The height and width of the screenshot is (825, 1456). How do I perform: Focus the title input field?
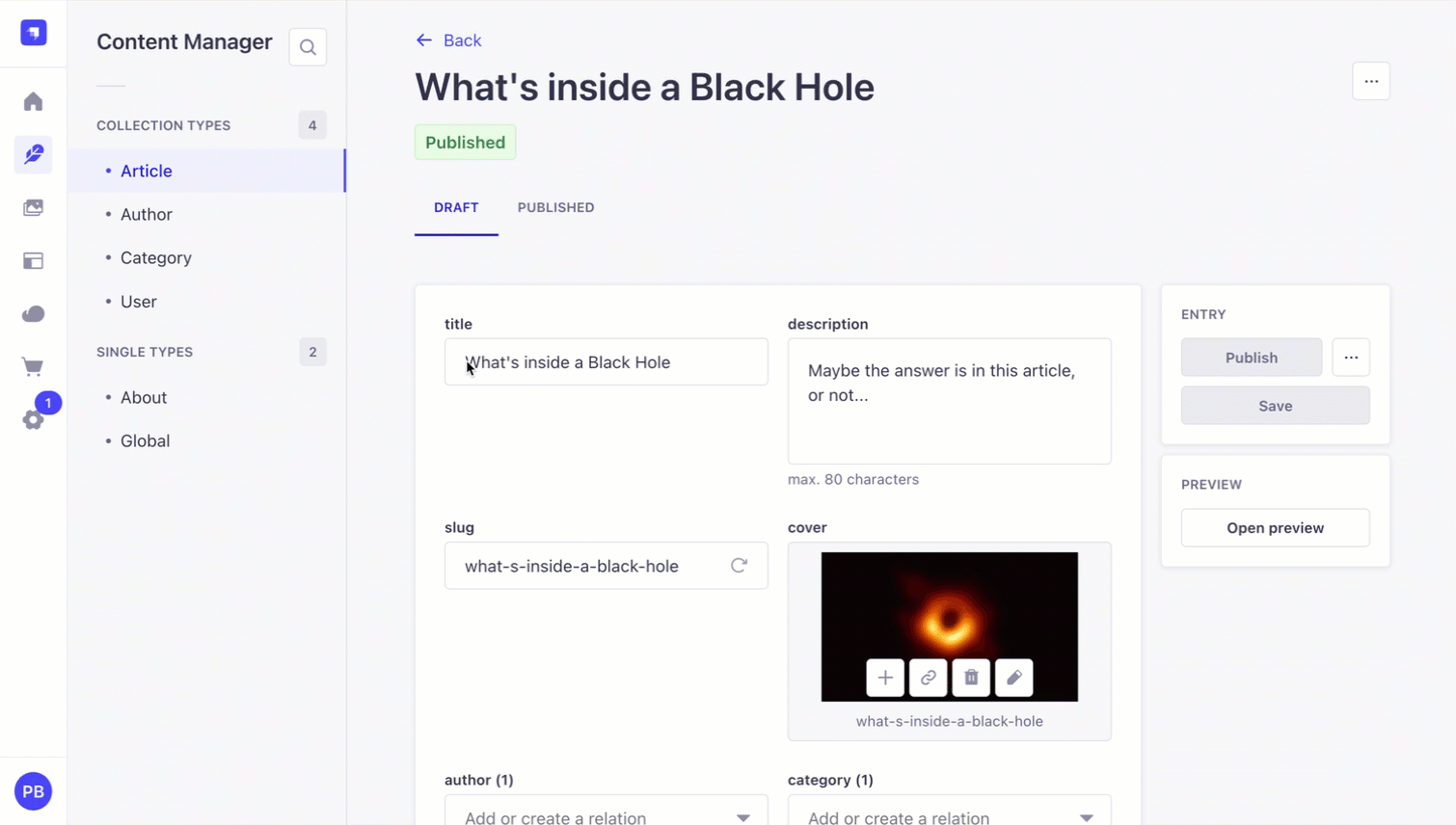coord(607,362)
